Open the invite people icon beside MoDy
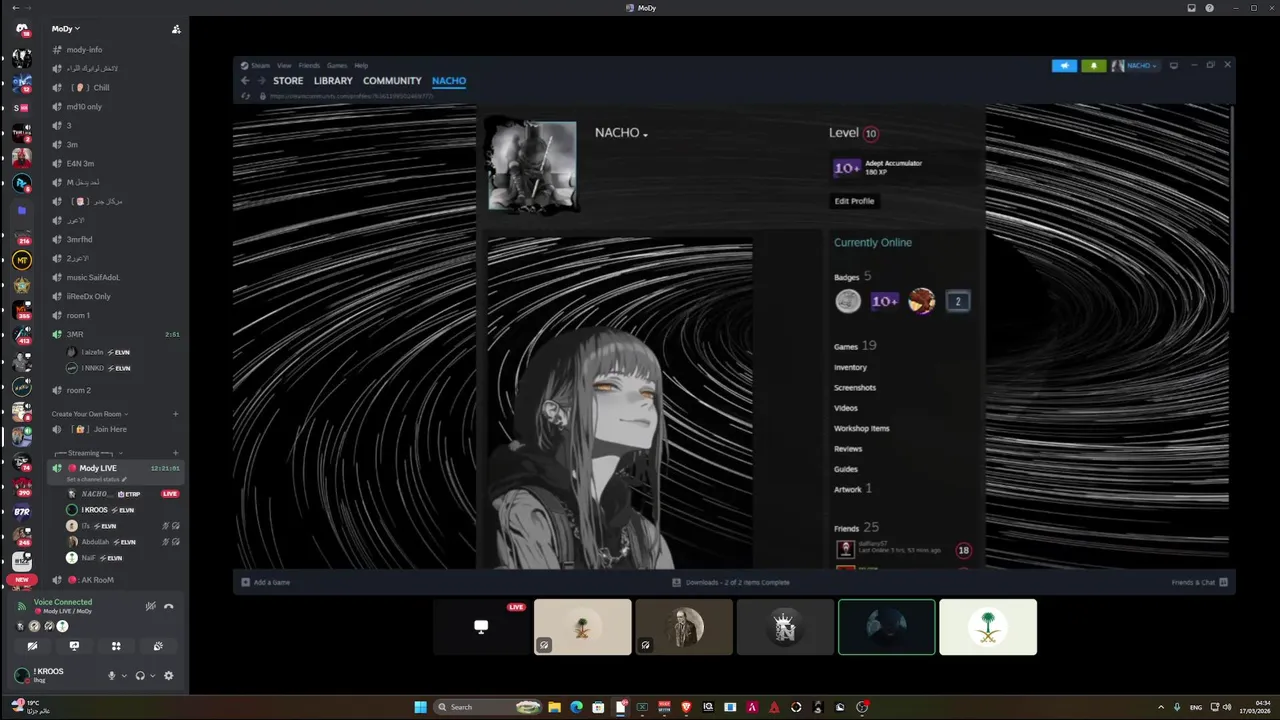1280x720 pixels. click(176, 29)
